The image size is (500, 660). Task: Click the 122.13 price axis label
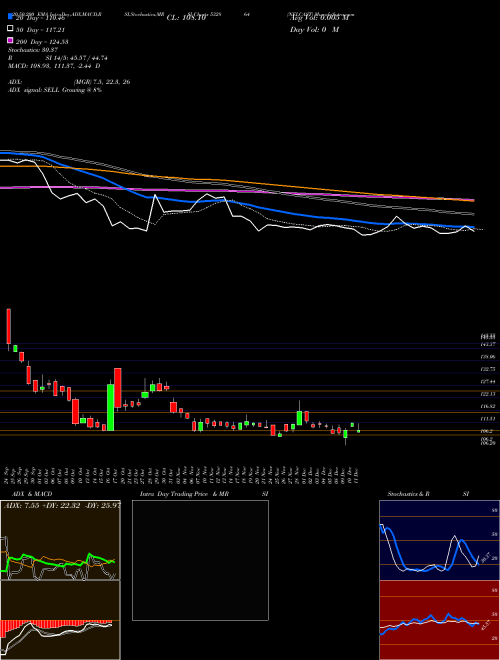coord(490,394)
